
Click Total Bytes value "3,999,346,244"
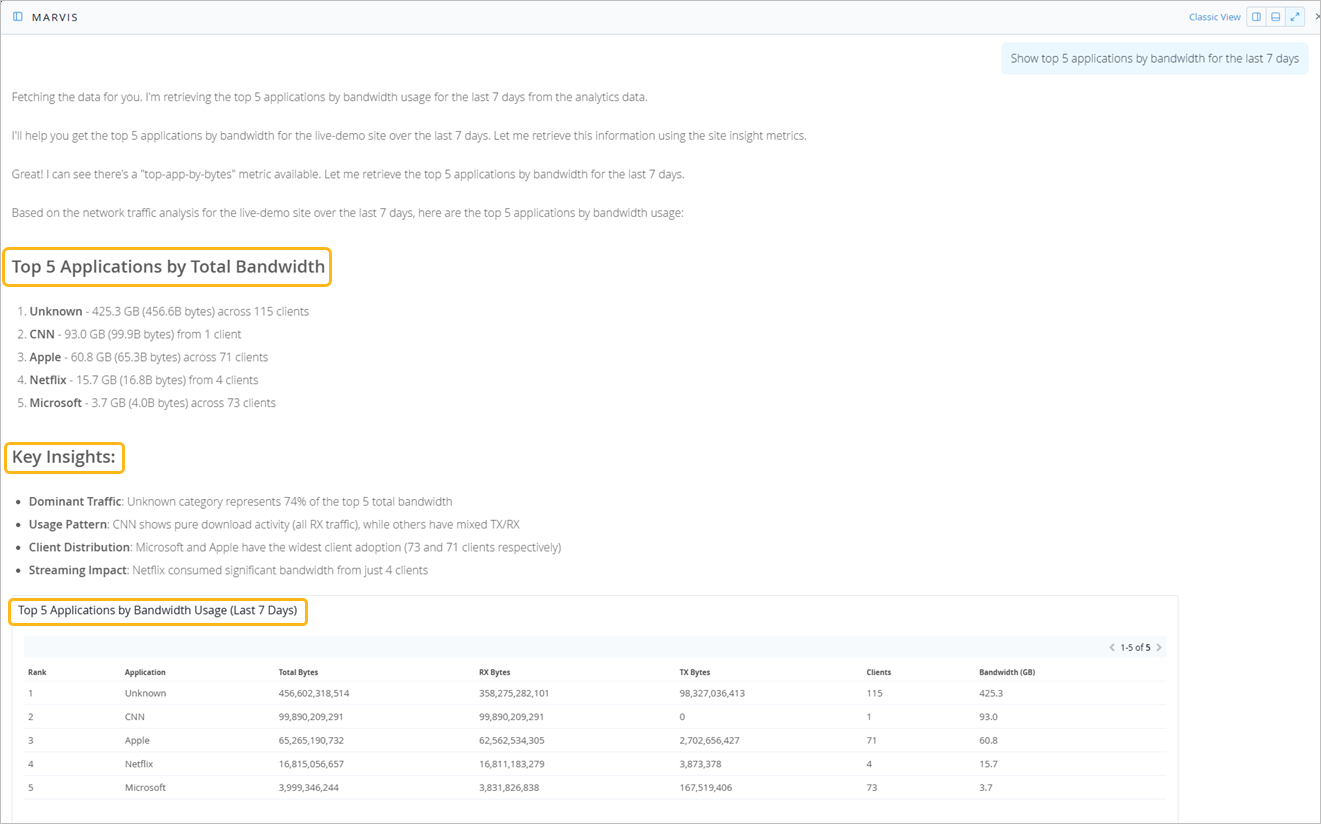point(308,788)
